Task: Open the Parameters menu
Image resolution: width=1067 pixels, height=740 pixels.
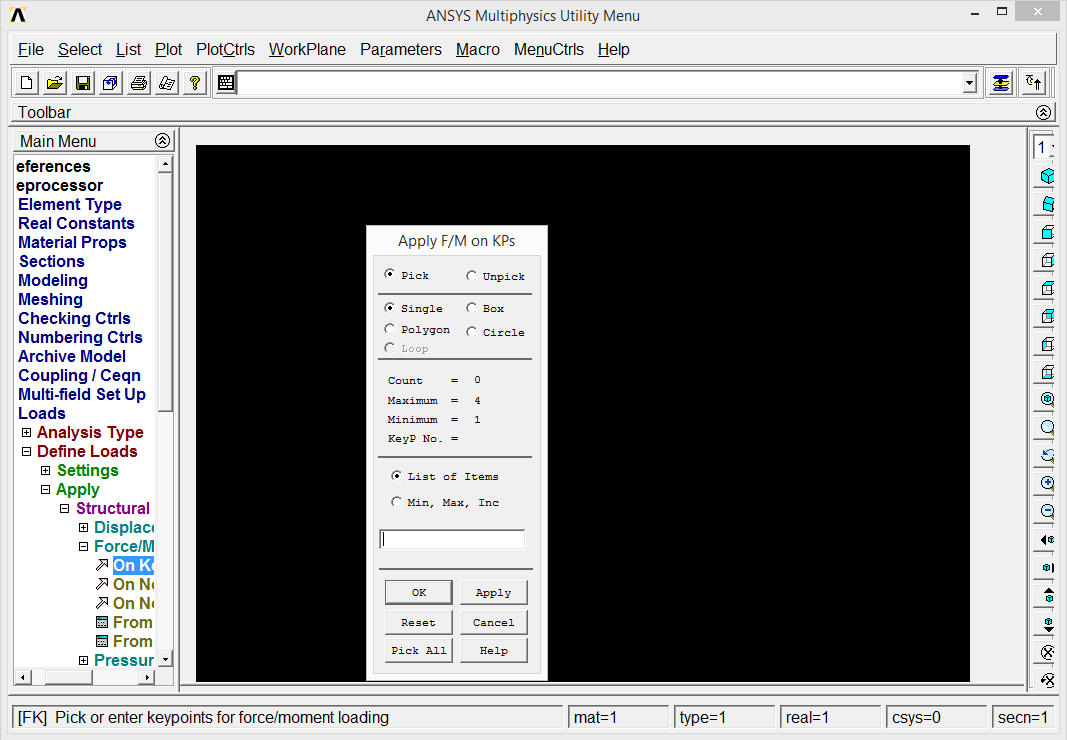Action: (401, 50)
